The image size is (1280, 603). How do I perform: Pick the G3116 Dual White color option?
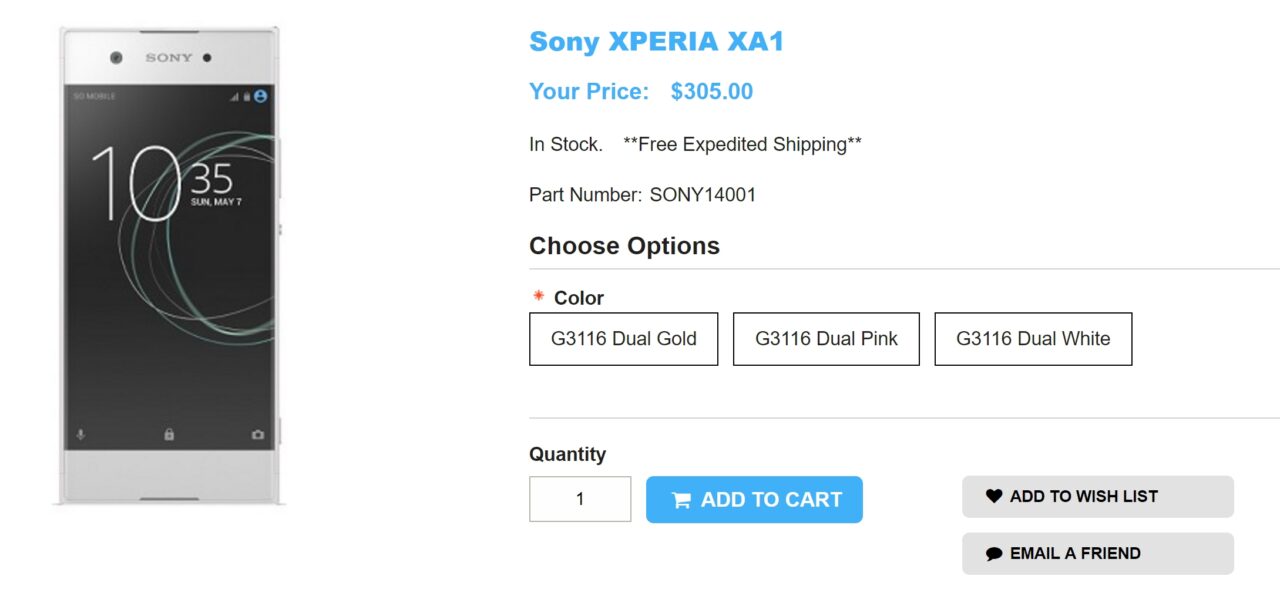pyautogui.click(x=1033, y=339)
